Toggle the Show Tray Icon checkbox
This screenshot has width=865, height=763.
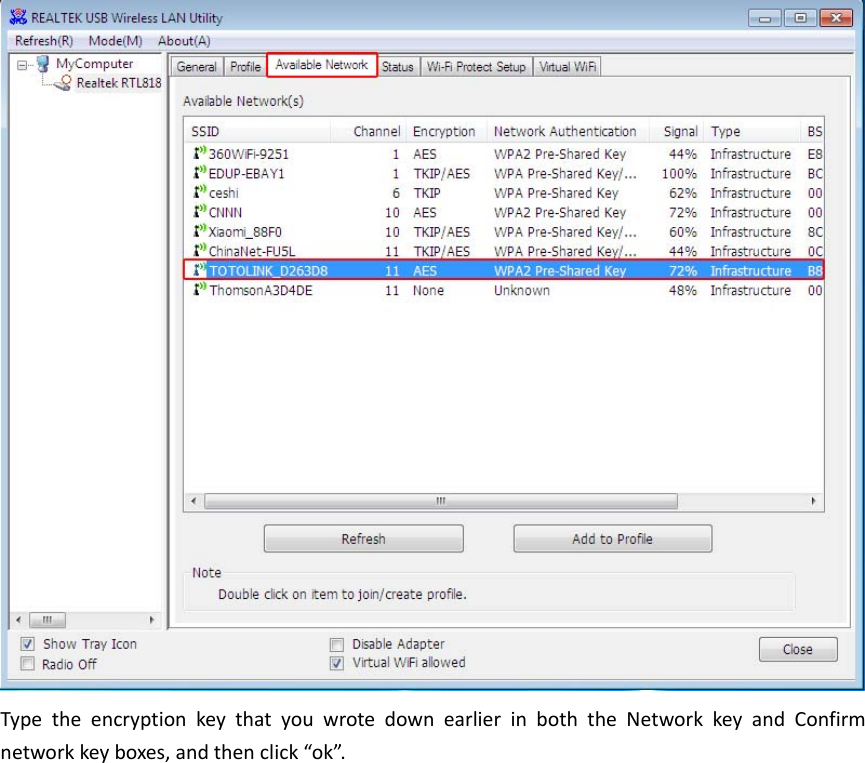(28, 644)
